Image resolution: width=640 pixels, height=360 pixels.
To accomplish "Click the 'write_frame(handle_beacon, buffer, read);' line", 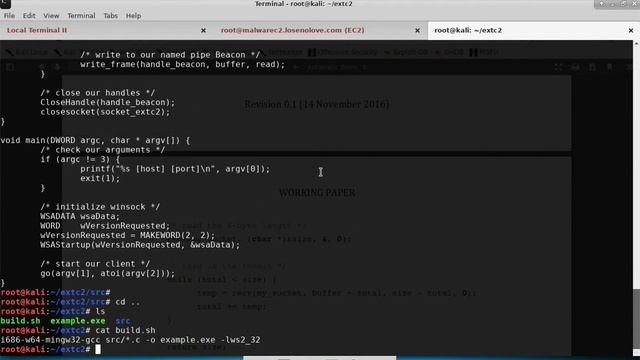I will pos(182,64).
